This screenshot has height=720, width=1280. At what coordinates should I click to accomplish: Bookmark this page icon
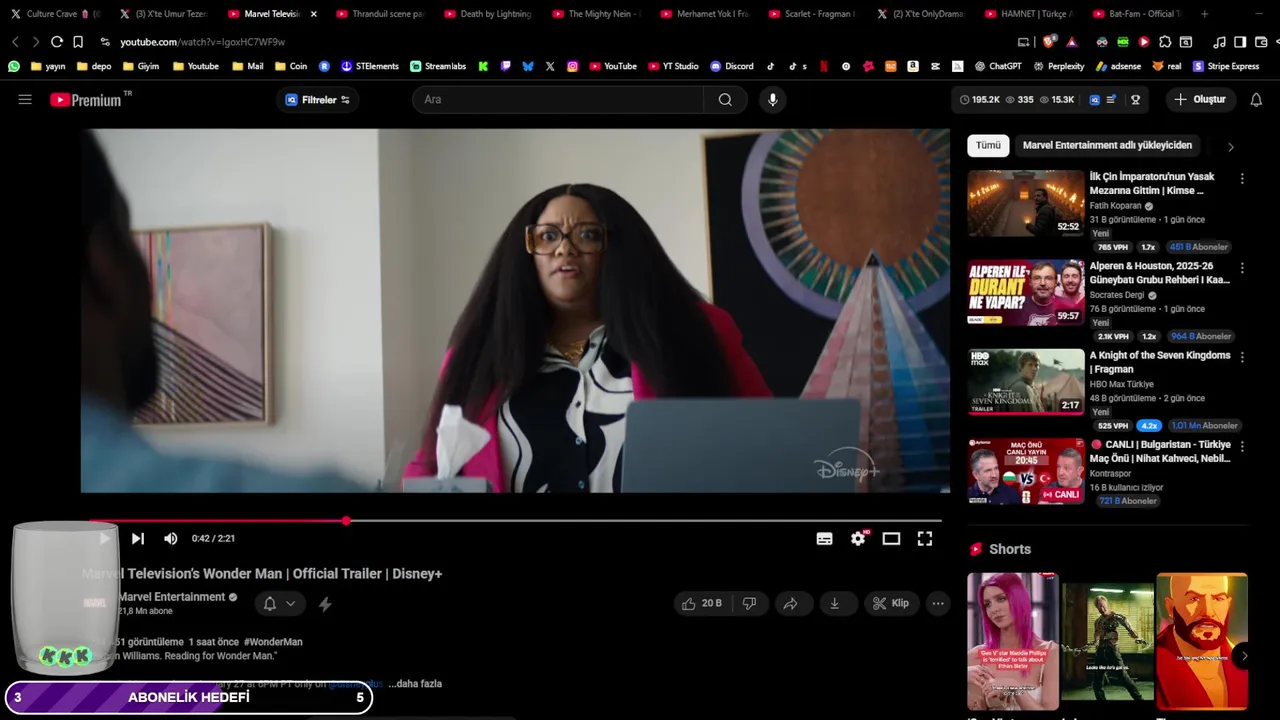point(78,42)
